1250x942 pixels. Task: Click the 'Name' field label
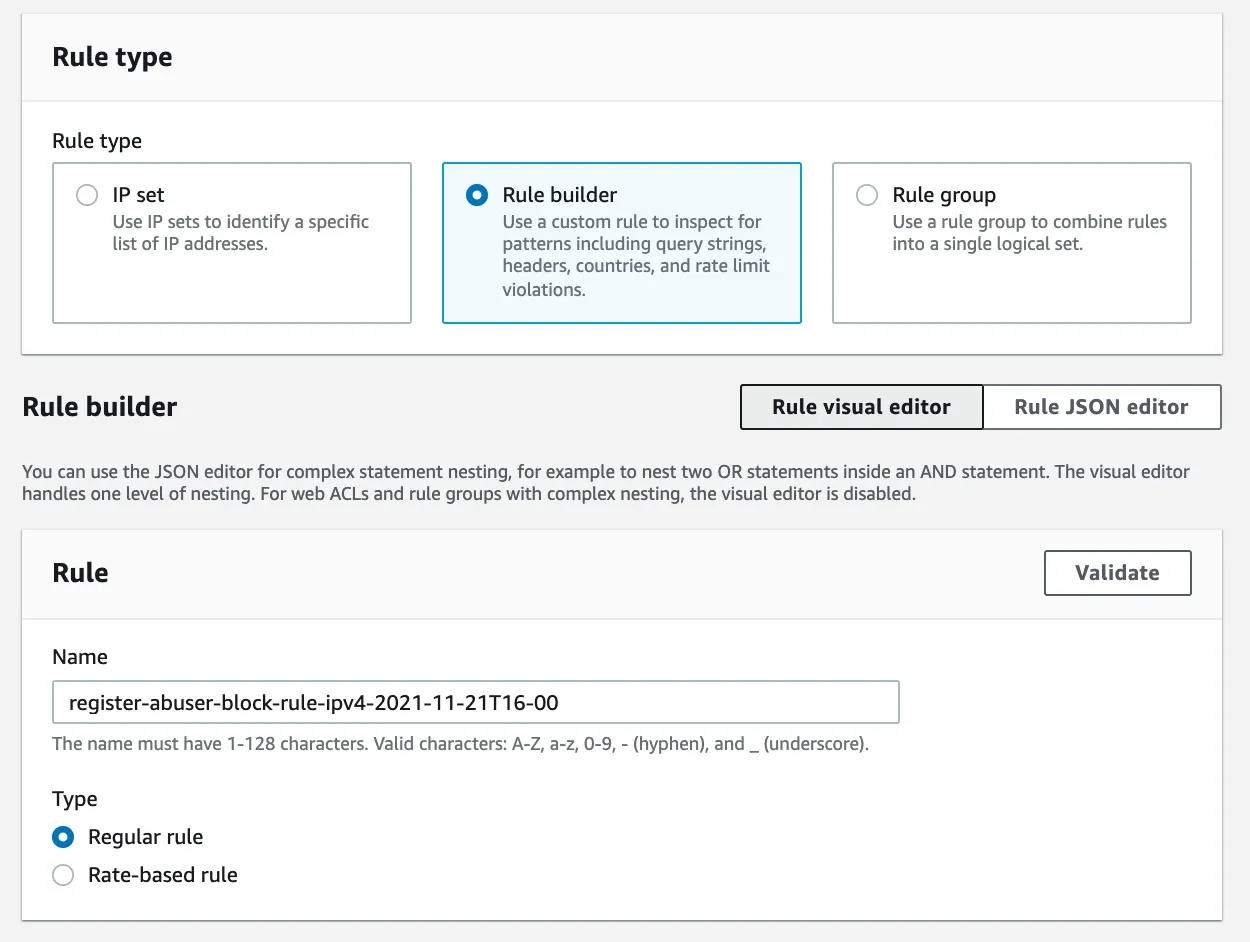(x=80, y=657)
